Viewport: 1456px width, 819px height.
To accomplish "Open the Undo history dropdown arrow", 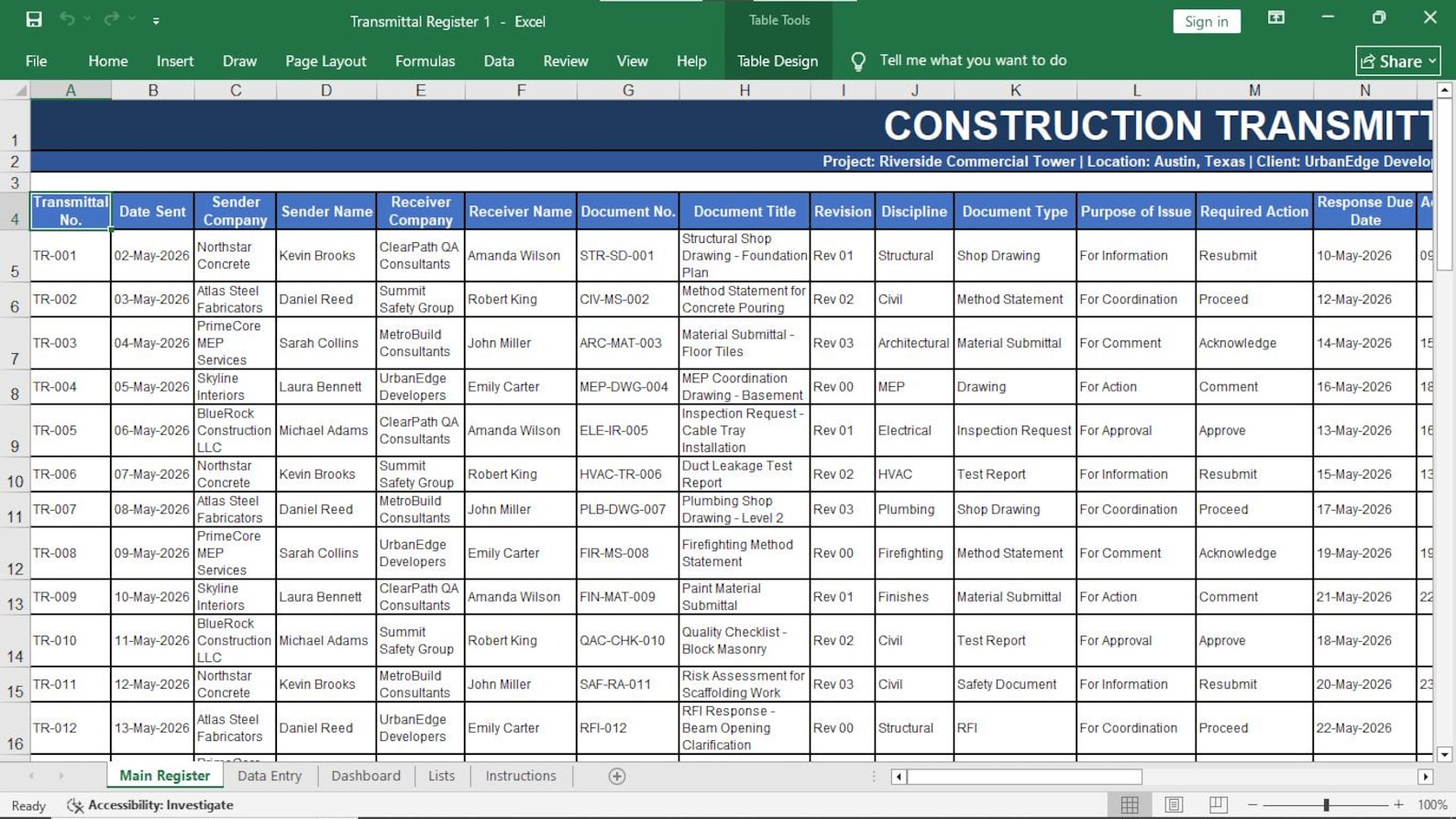I will (x=87, y=19).
